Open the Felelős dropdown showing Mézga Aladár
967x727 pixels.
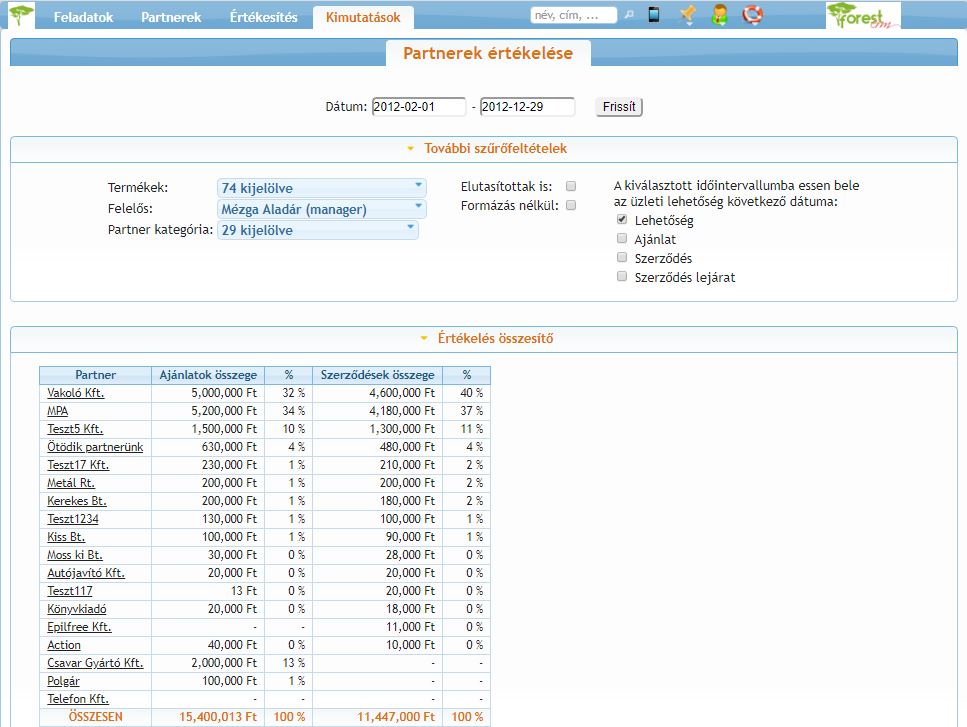coord(321,209)
